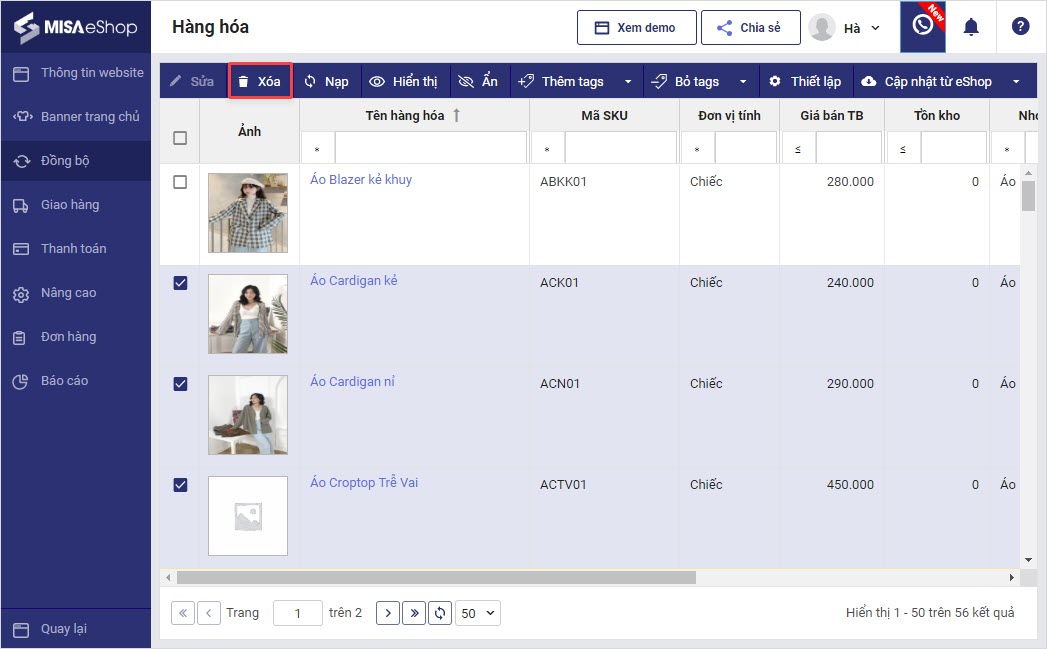The width and height of the screenshot is (1047, 649).
Task: Check the Áo Blazer kẻ khuy row checkbox
Action: [180, 182]
